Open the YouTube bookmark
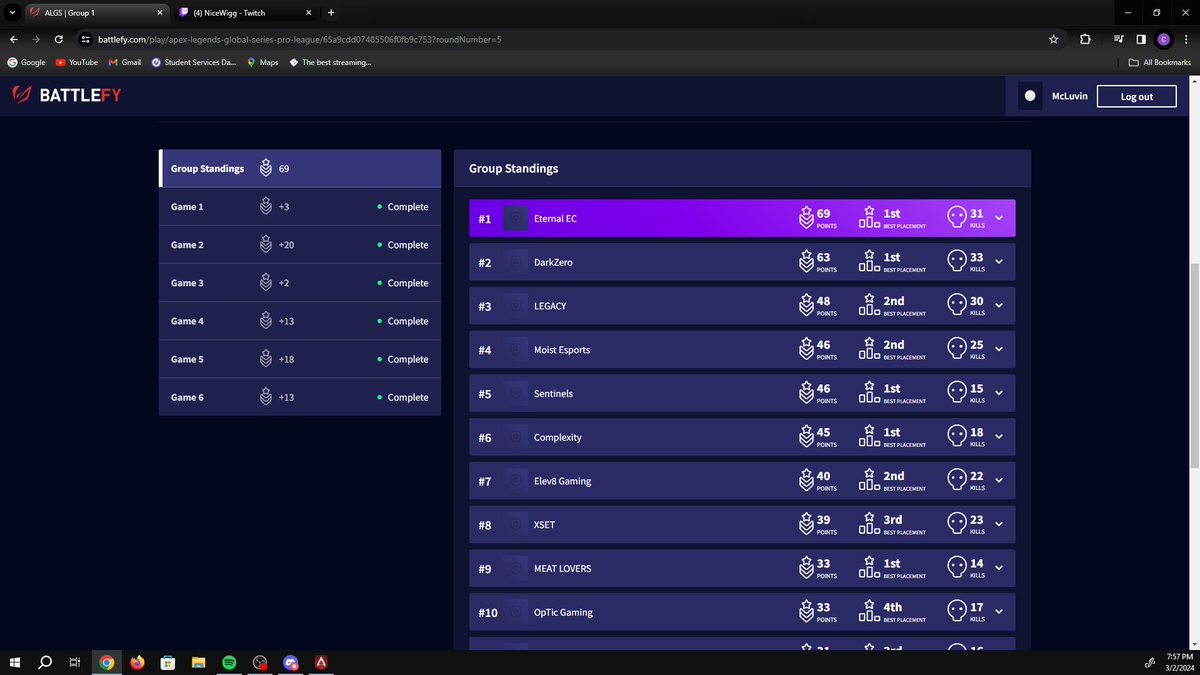The width and height of the screenshot is (1200, 675). click(77, 62)
